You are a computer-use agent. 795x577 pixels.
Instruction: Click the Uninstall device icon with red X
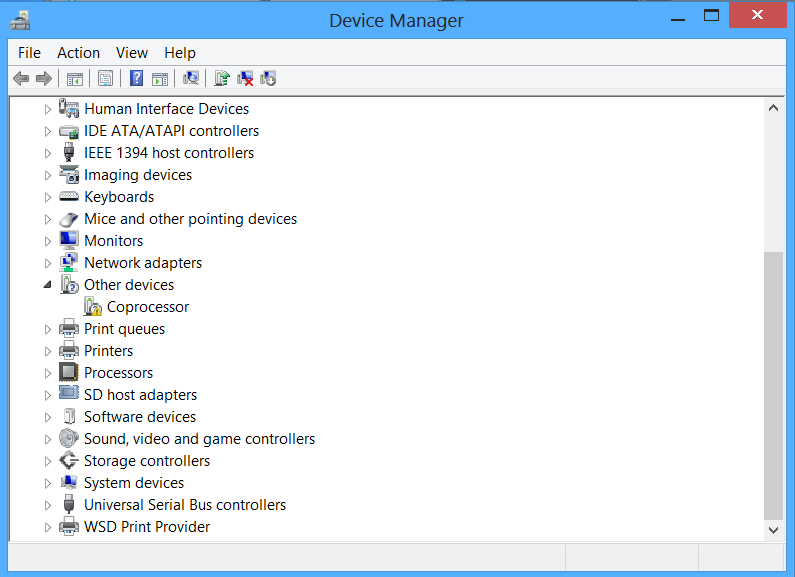245,78
